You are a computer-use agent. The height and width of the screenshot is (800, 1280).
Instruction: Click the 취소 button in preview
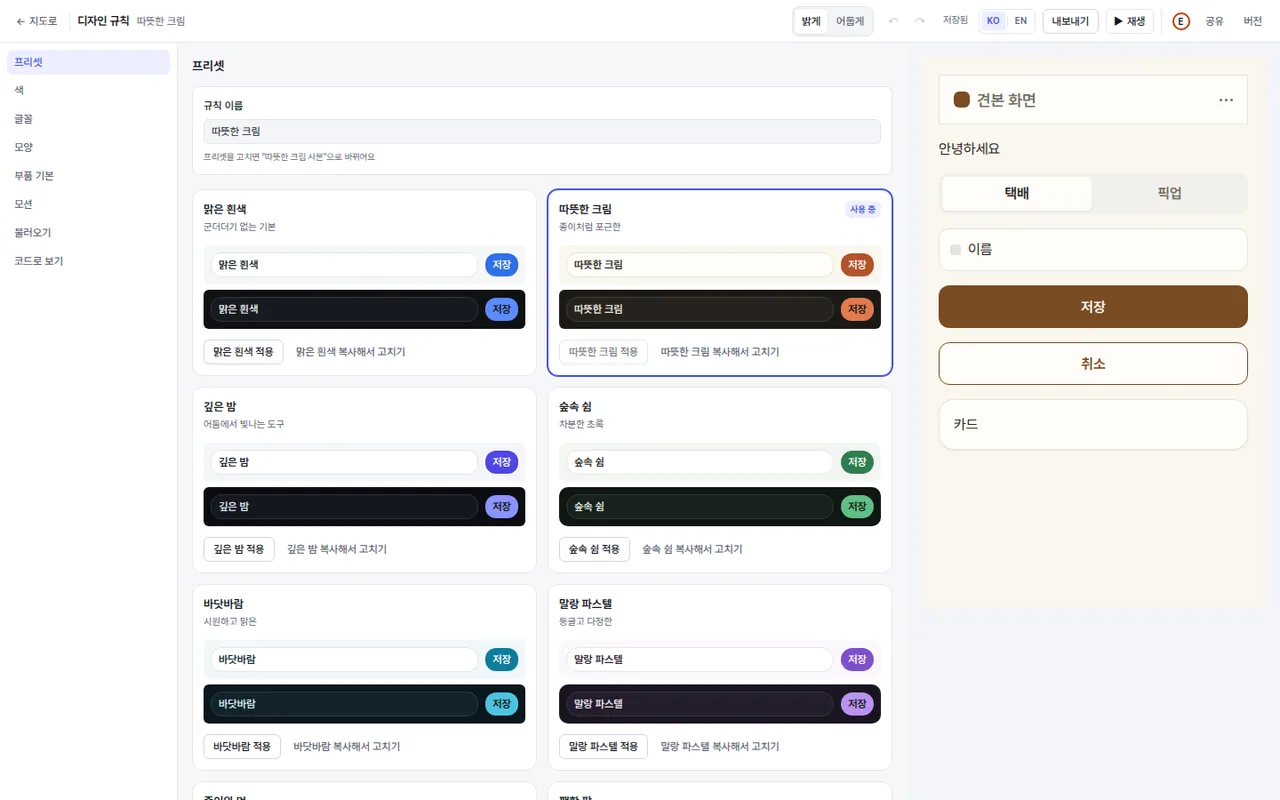1093,364
